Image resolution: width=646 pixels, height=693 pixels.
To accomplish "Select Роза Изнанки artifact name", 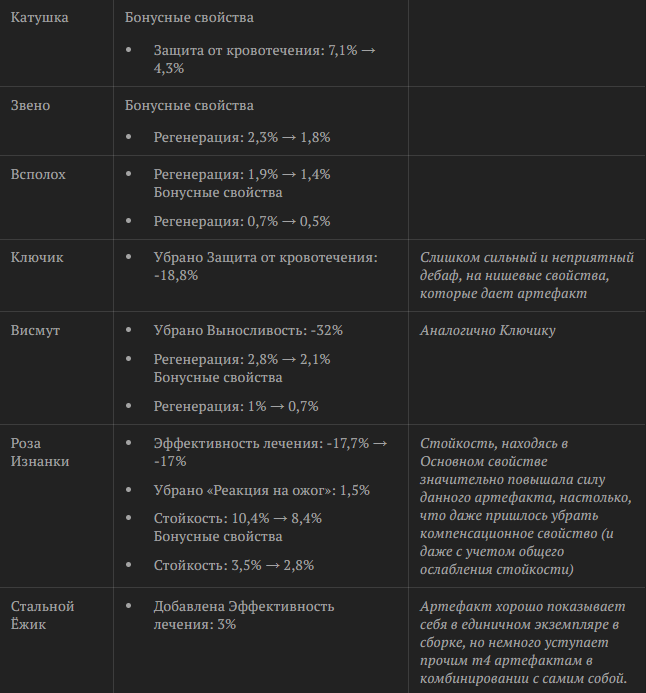I will tap(40, 452).
